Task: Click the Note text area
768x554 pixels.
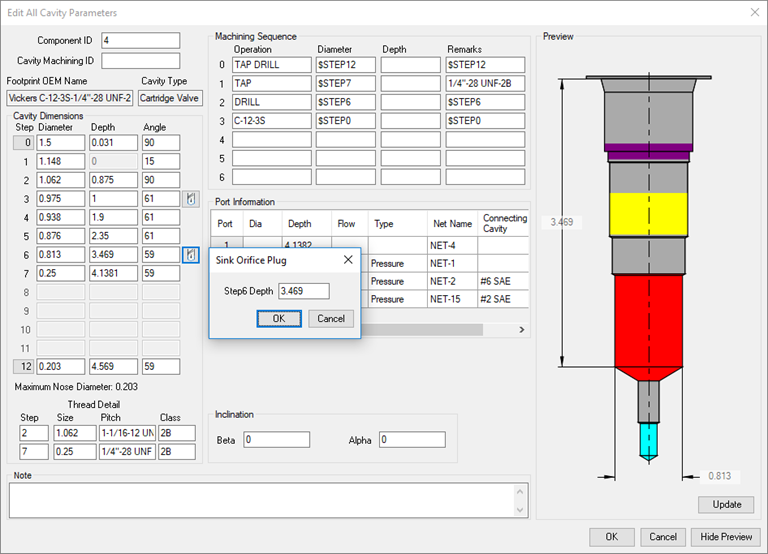Action: pyautogui.click(x=260, y=499)
